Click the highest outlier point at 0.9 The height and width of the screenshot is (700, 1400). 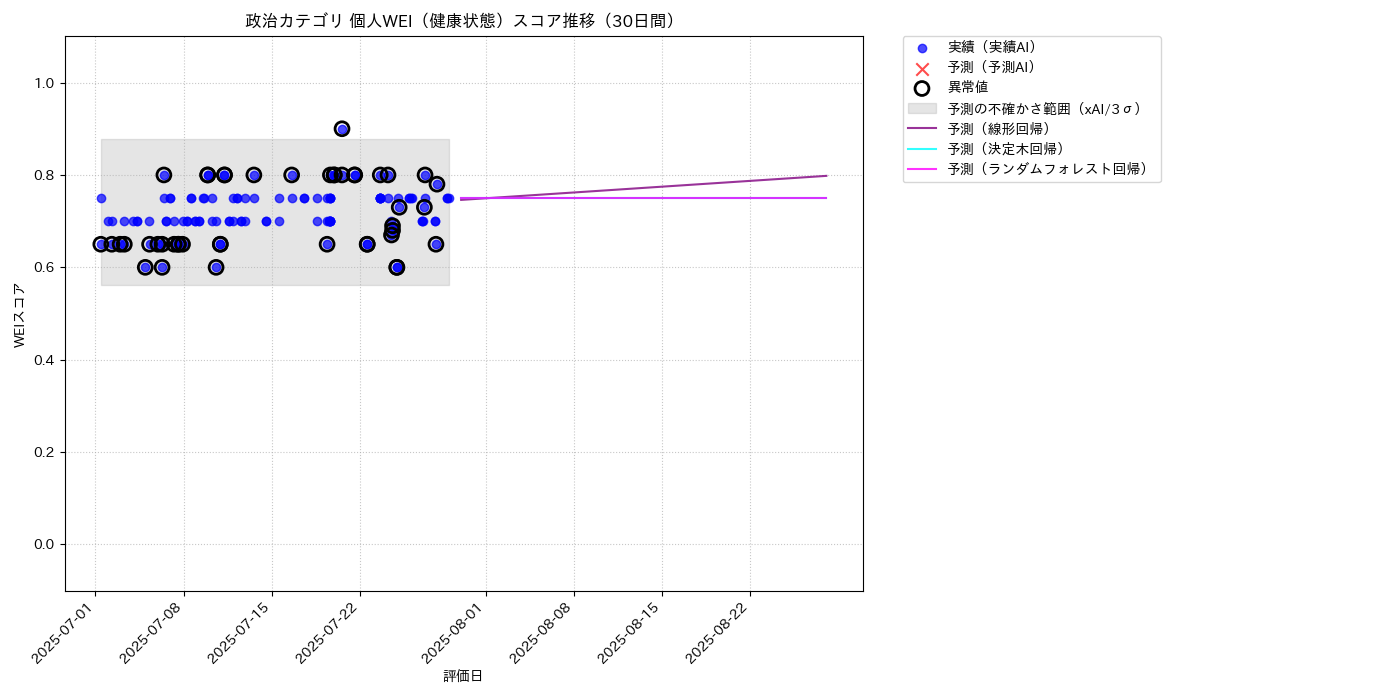click(342, 129)
